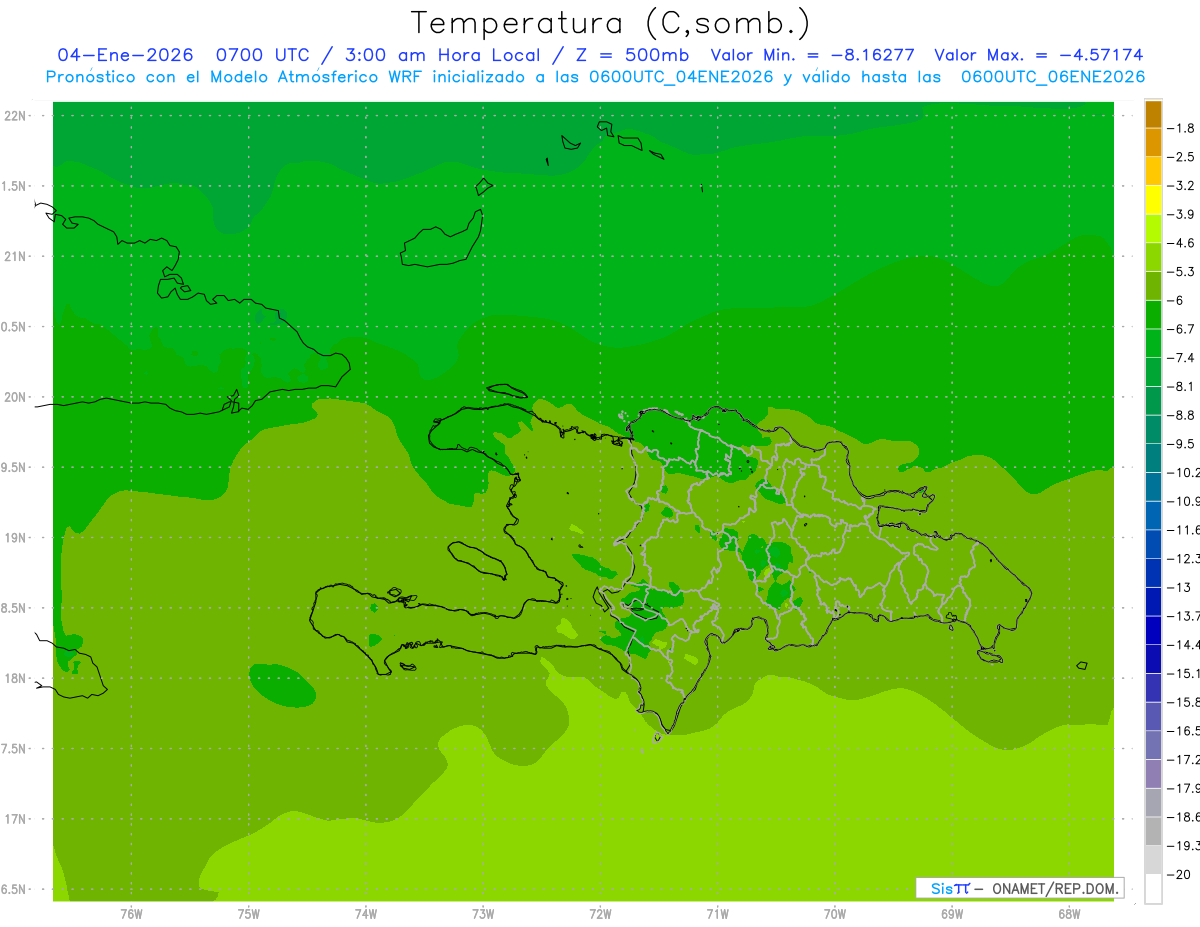This screenshot has width=1200, height=927.
Task: Click the "-13" colorbar value
Action: coord(1179,587)
